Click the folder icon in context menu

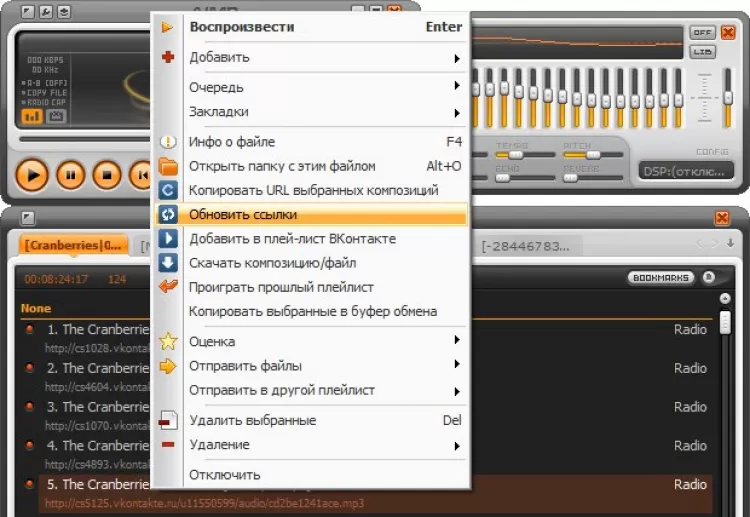coord(168,166)
